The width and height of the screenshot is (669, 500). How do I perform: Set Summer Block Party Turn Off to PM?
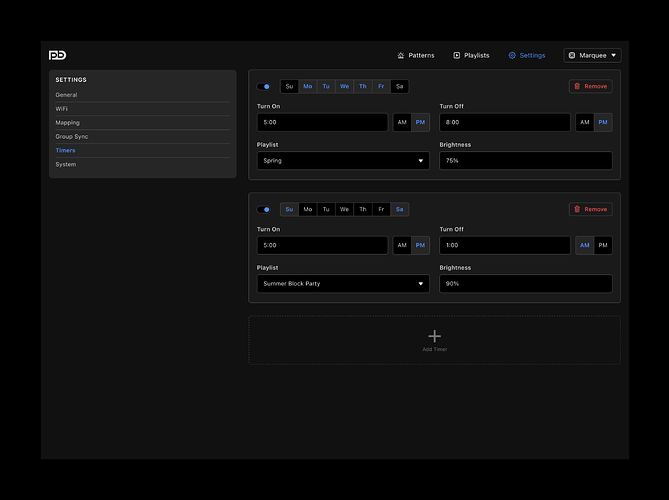pyautogui.click(x=603, y=245)
